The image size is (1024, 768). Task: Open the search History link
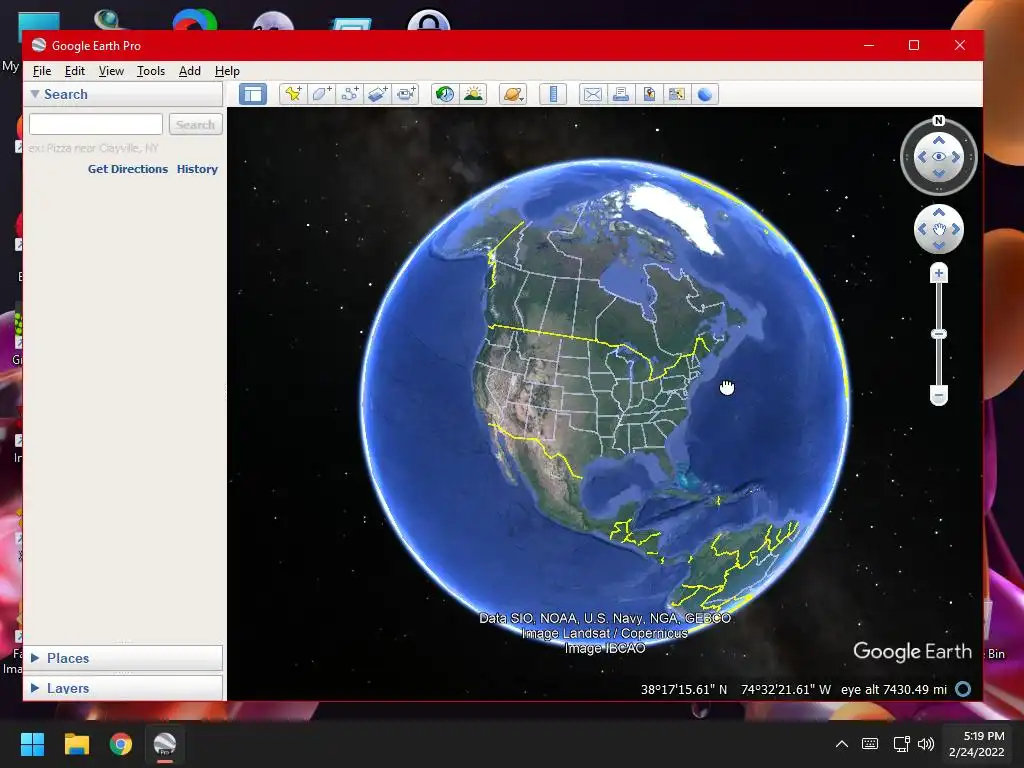[197, 168]
